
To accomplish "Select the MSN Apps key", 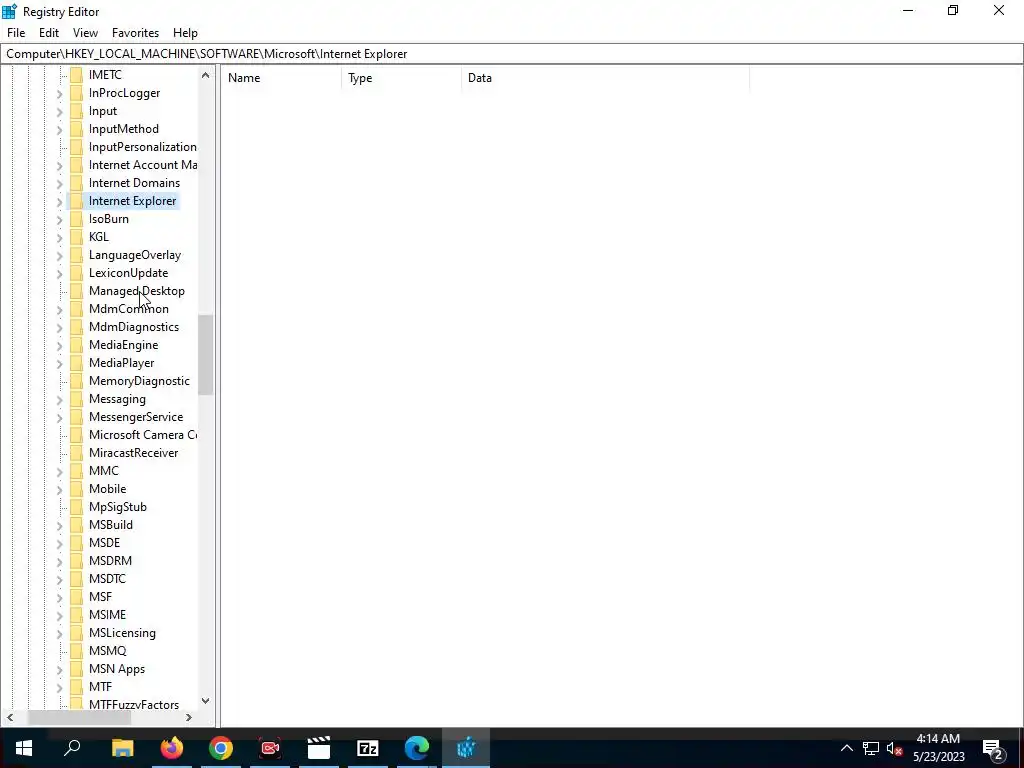I will [x=117, y=669].
